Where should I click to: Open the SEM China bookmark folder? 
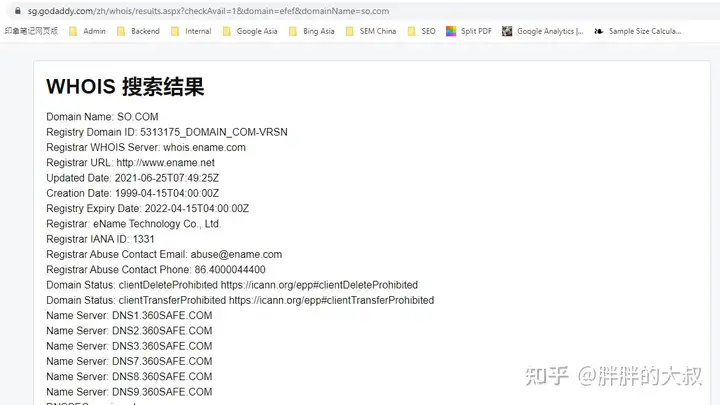371,31
